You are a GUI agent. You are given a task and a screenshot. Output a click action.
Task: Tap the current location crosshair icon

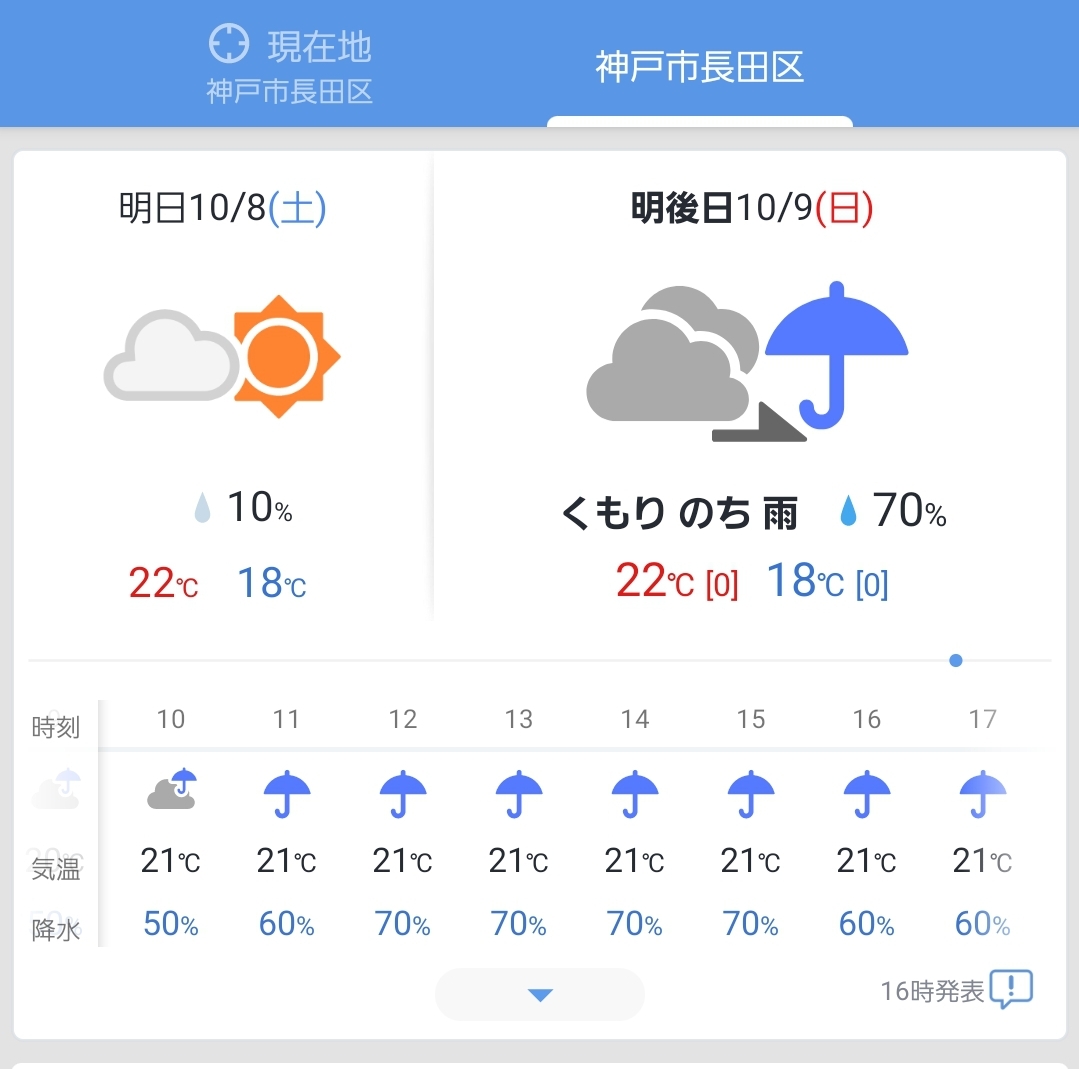coord(228,43)
